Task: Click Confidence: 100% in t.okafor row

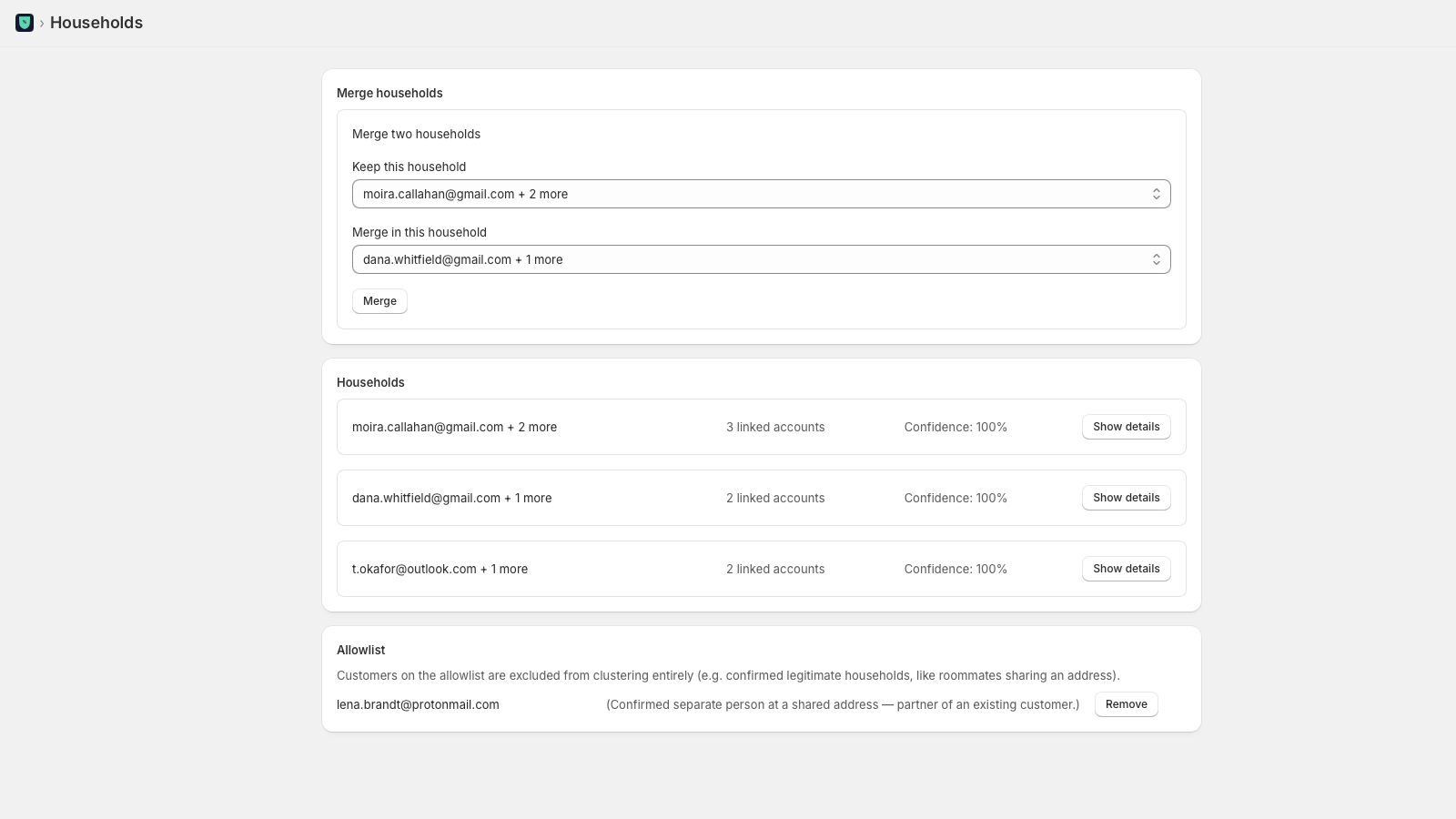Action: point(955,569)
